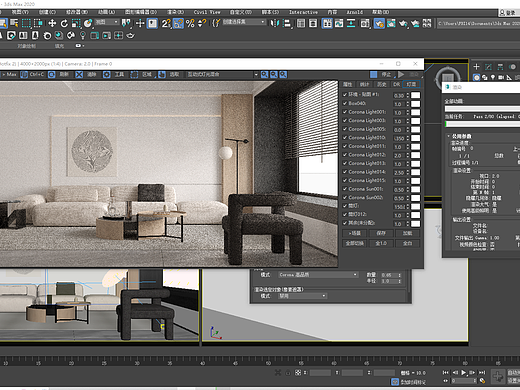
Task: Toggle the rectangular selection region icon
Action: [26, 23]
